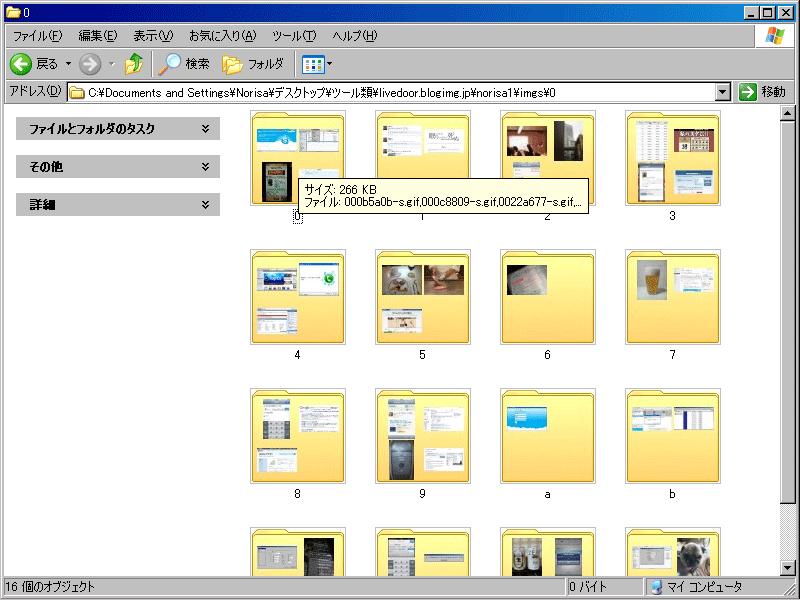Click the vertical scrollbar down arrow
Image resolution: width=800 pixels, height=600 pixels.
pyautogui.click(x=787, y=567)
